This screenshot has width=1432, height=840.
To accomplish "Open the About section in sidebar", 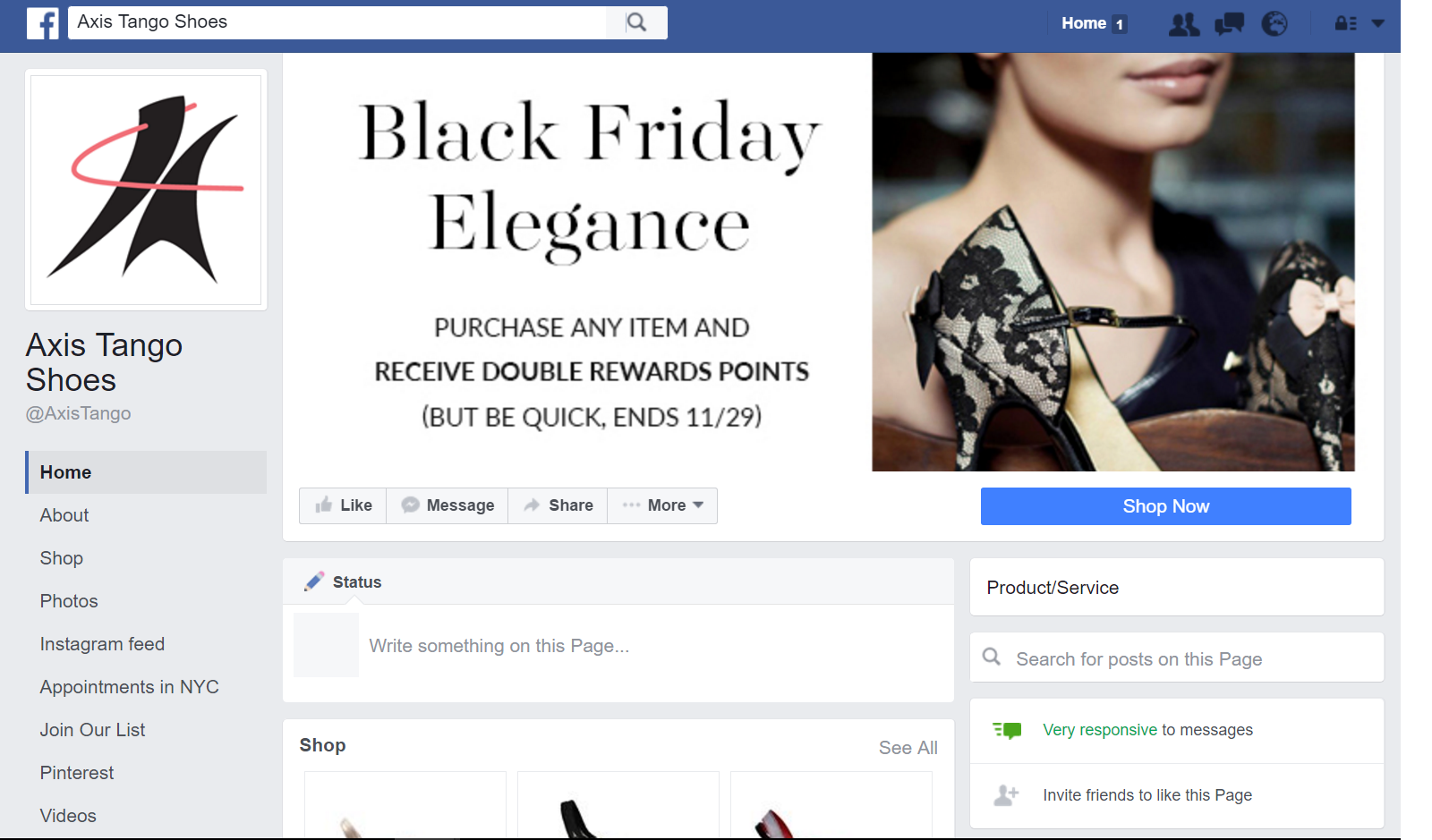I will click(64, 515).
